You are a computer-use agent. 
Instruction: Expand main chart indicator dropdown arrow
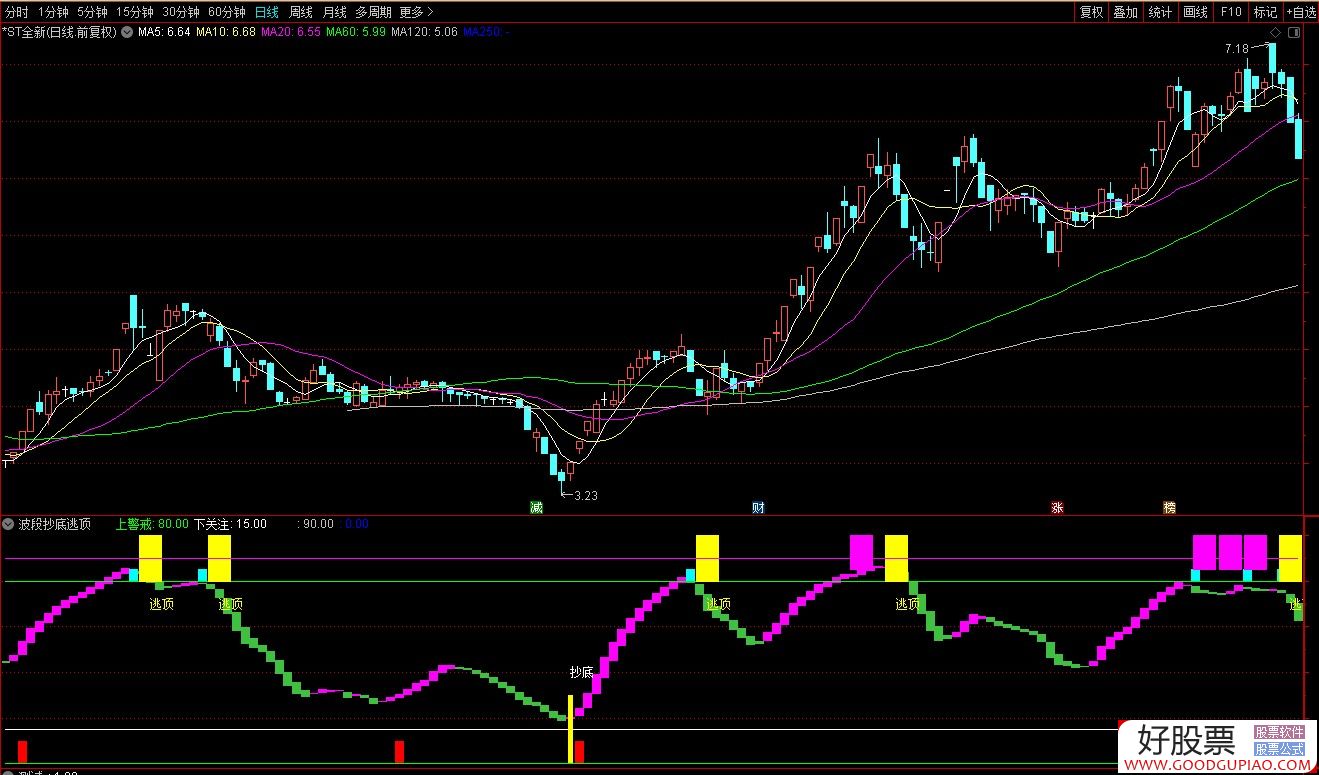click(125, 32)
